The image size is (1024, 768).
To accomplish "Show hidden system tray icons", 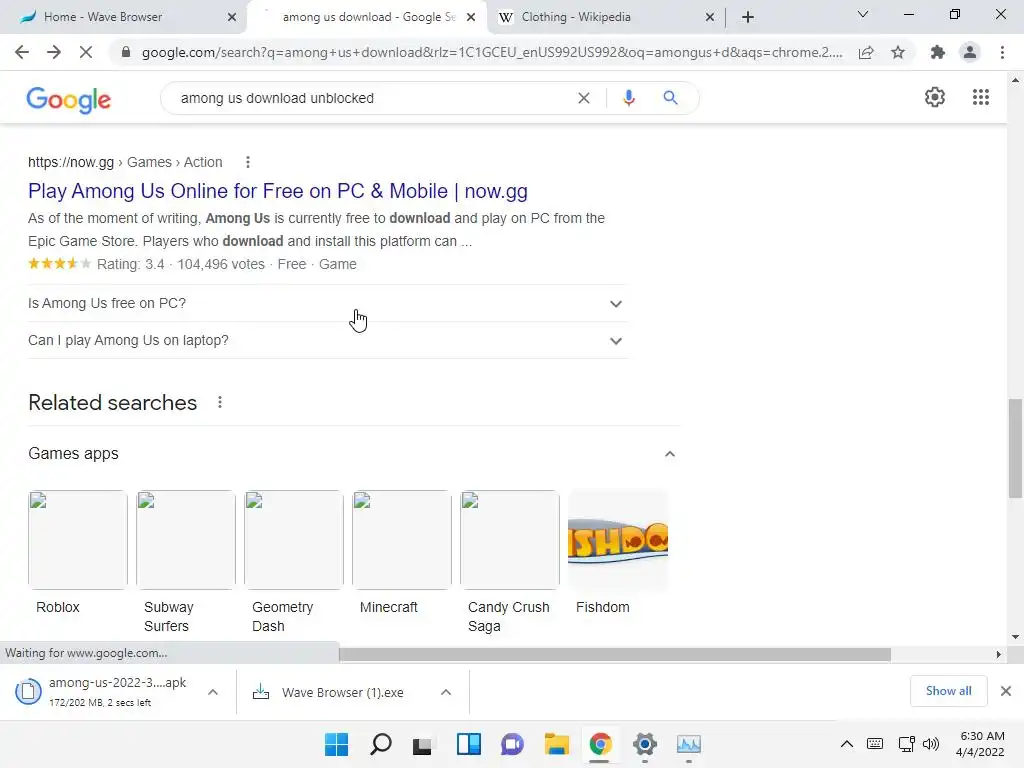I will click(846, 744).
